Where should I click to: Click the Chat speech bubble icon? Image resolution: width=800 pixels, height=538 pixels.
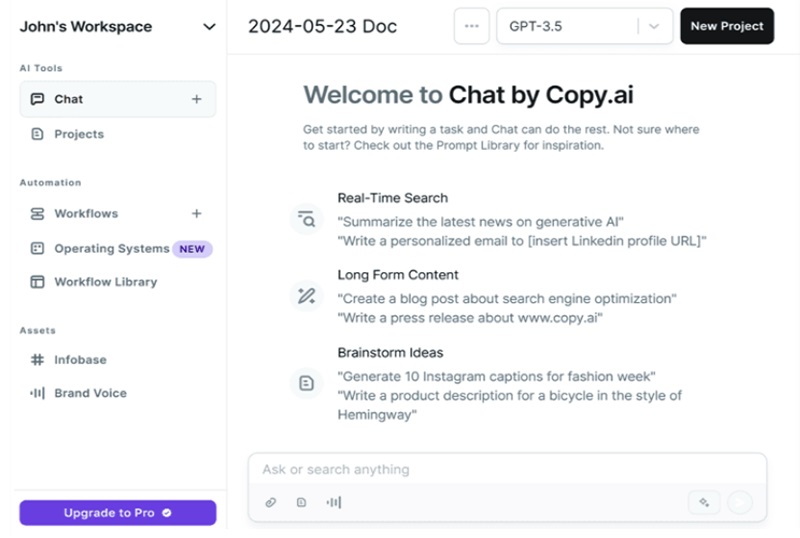[x=37, y=99]
